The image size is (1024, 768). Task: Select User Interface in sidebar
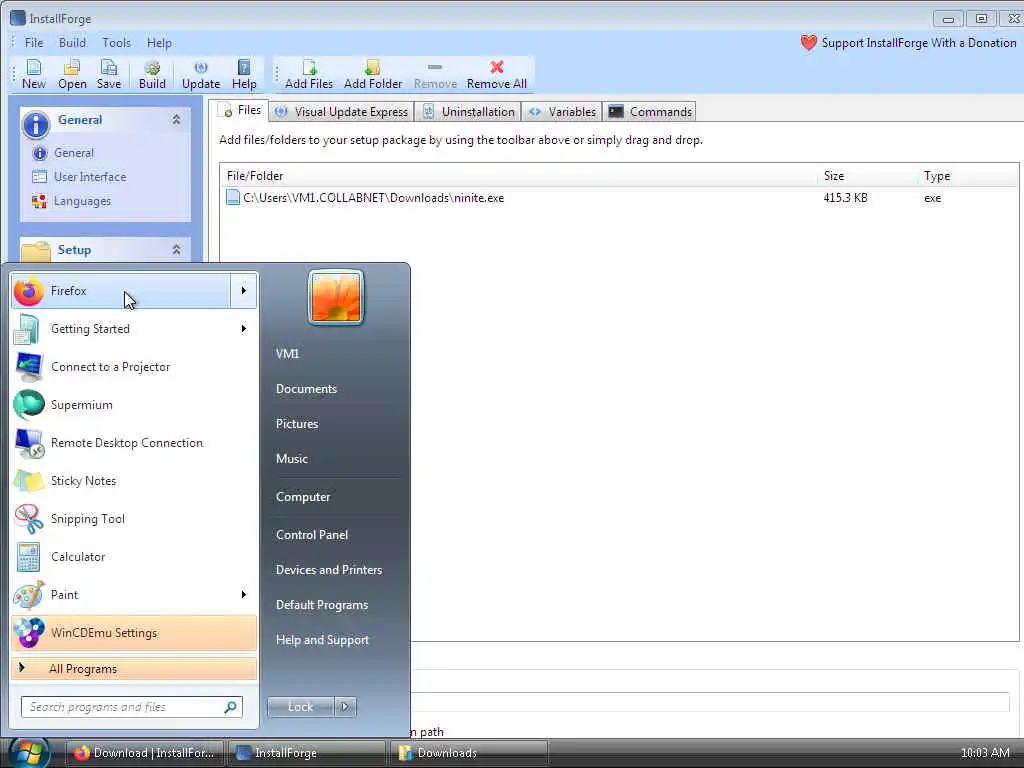coord(90,177)
